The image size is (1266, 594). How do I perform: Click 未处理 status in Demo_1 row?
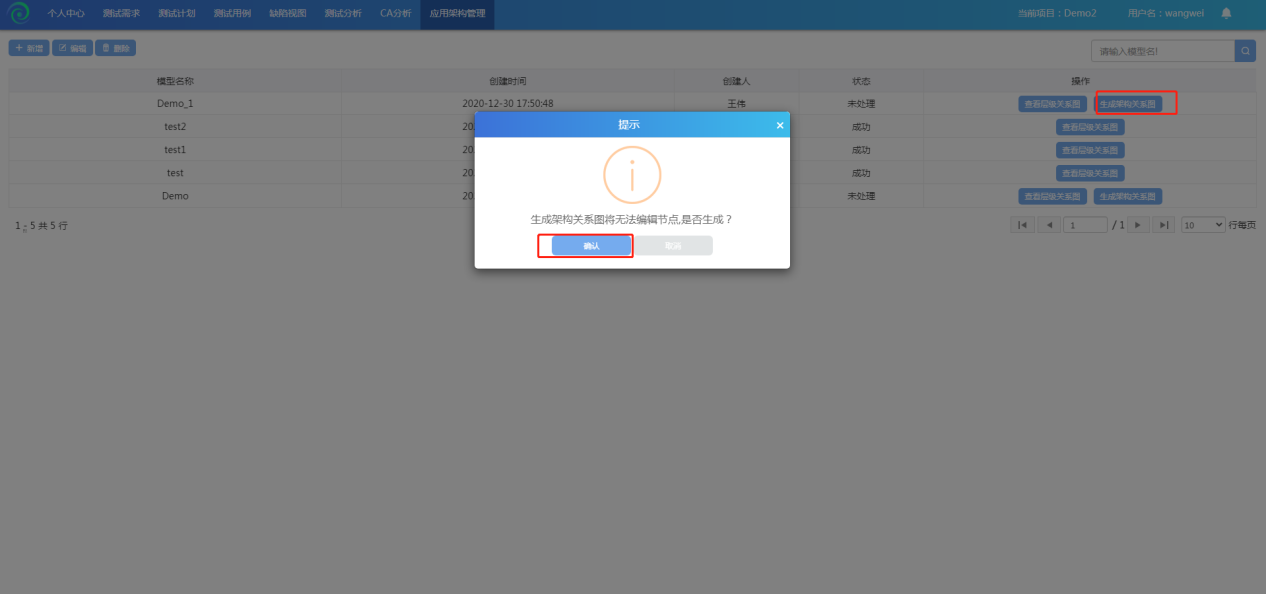point(861,104)
